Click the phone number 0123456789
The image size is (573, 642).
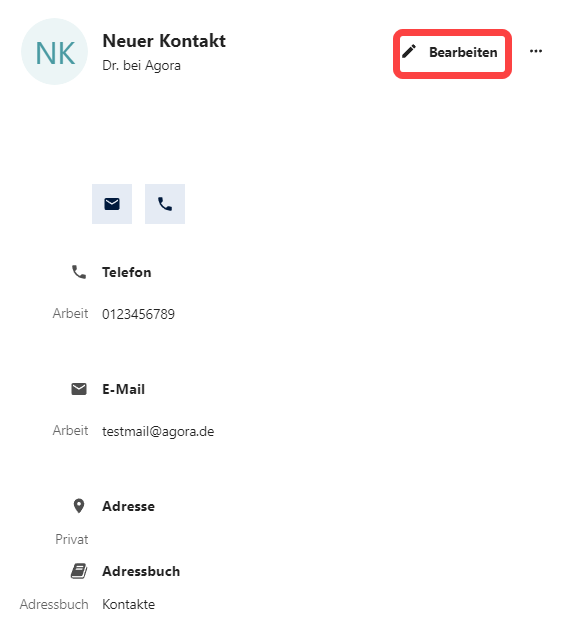[138, 314]
